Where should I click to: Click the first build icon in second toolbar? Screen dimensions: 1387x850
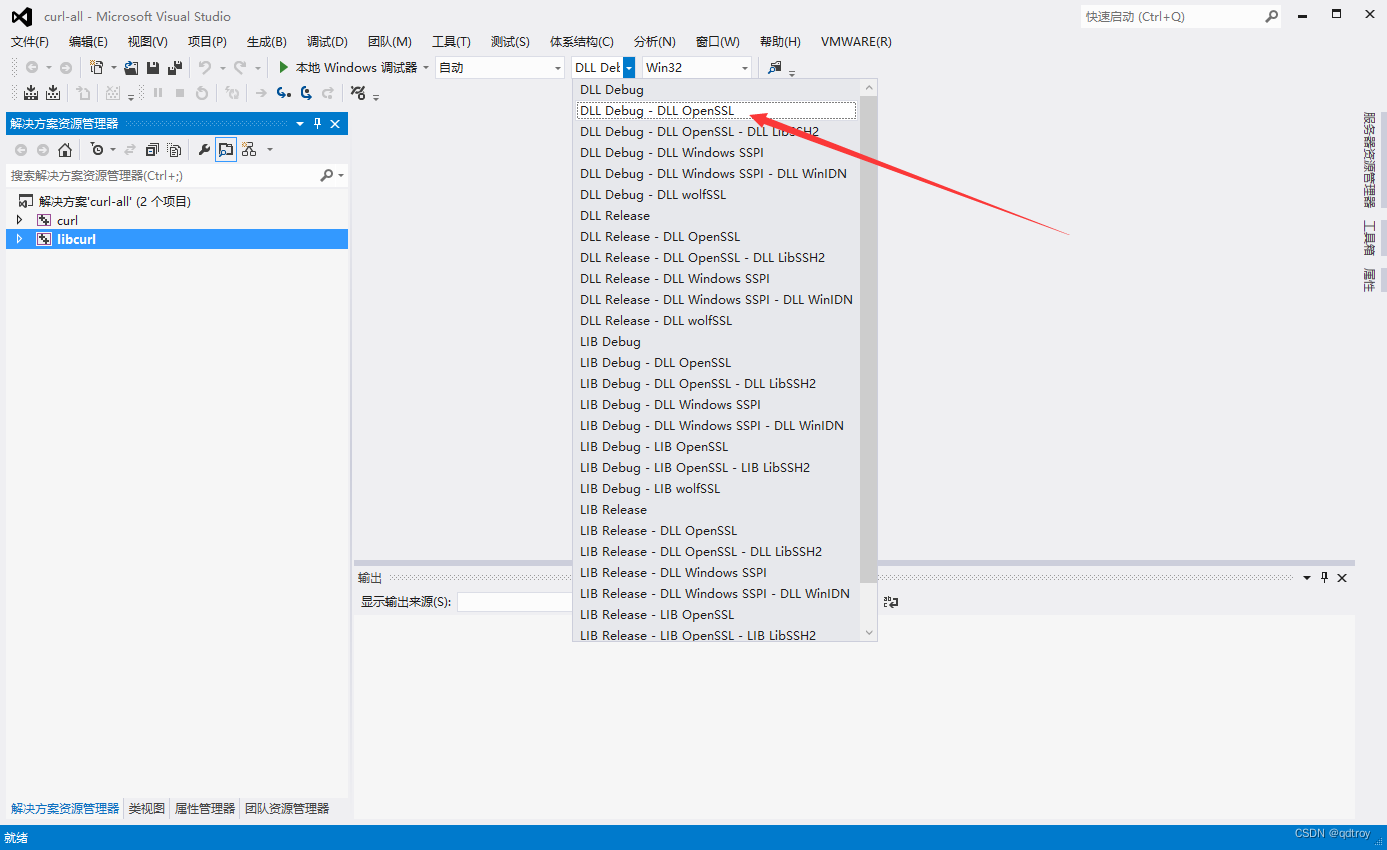tap(31, 93)
